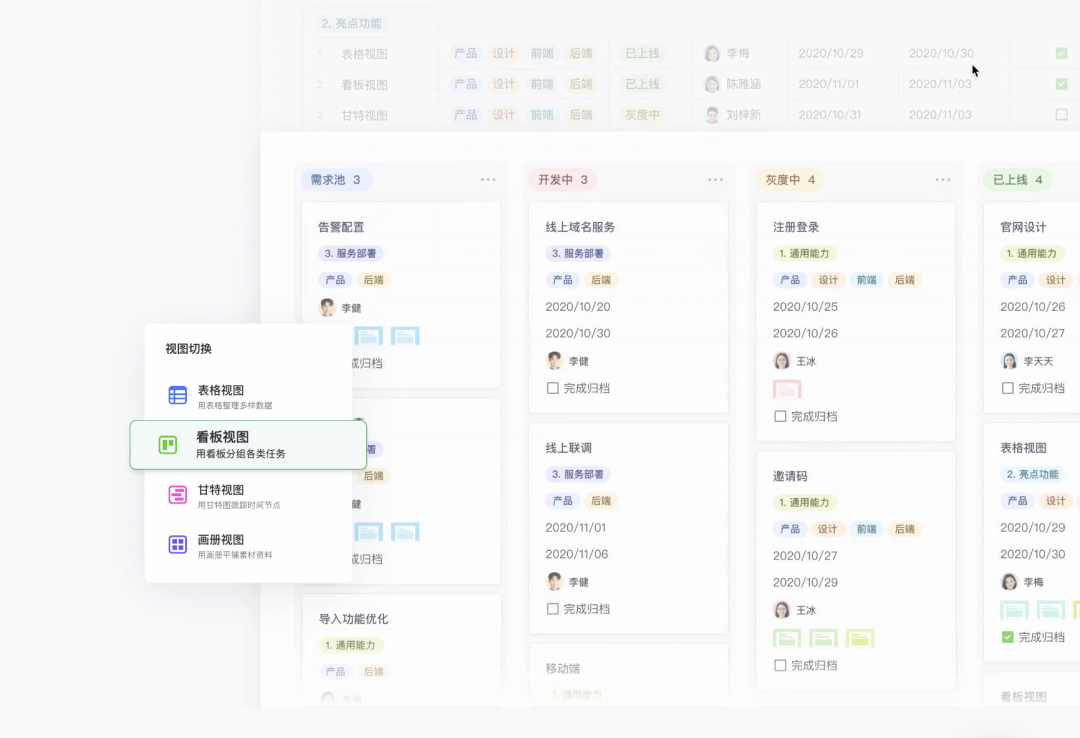Image resolution: width=1080 pixels, height=738 pixels.
Task: Open the 线上联调 card title
Action: 568,448
